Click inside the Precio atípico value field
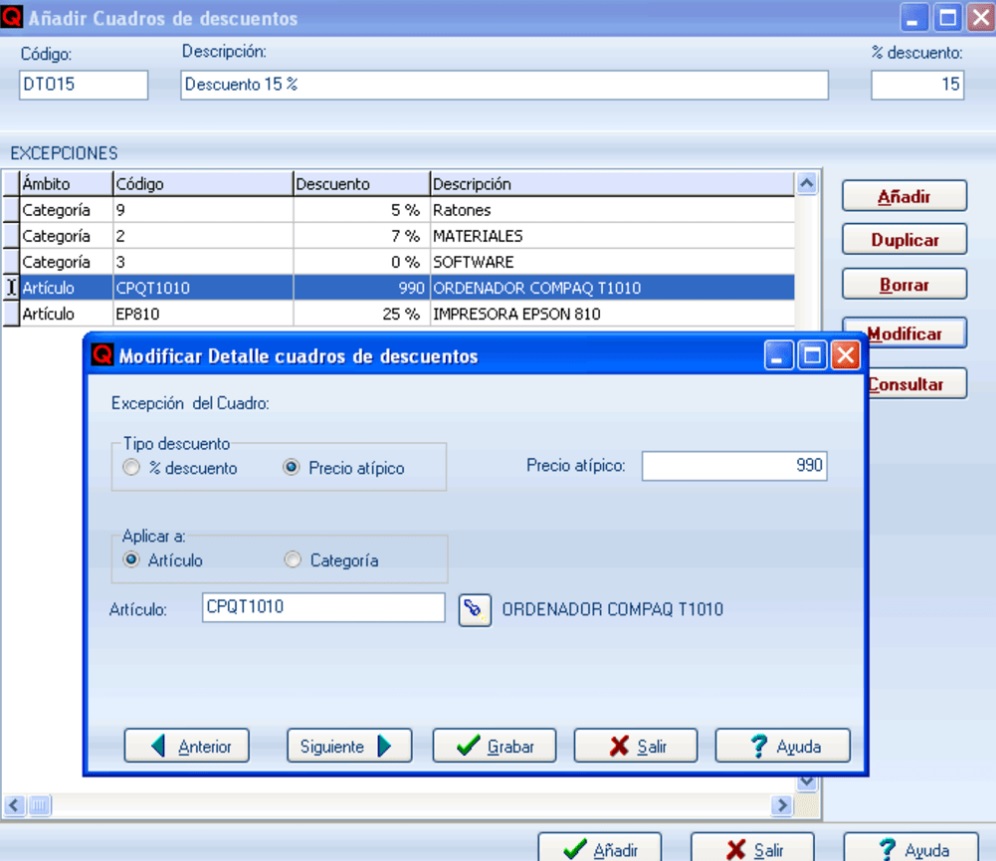This screenshot has width=996, height=861. 735,466
